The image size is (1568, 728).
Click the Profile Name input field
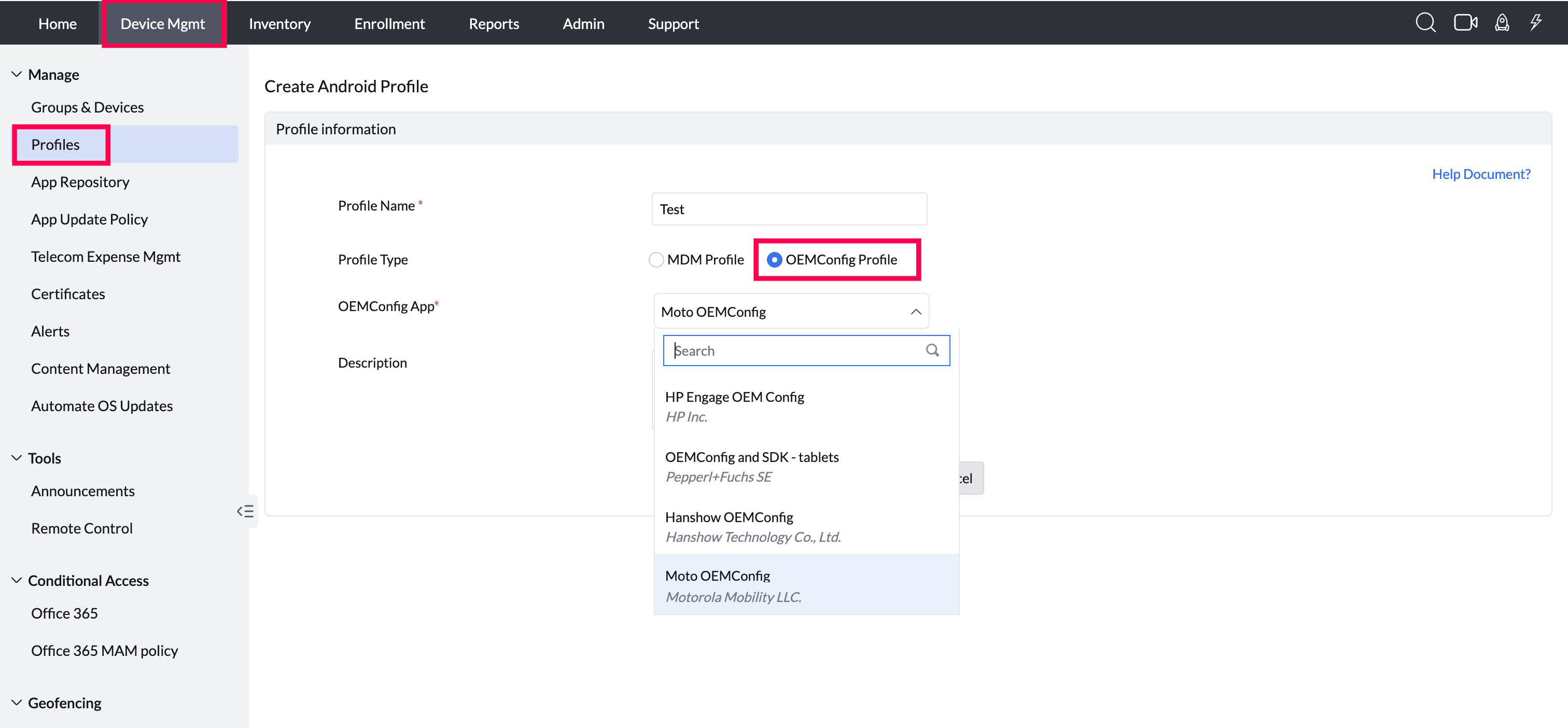[x=789, y=209]
